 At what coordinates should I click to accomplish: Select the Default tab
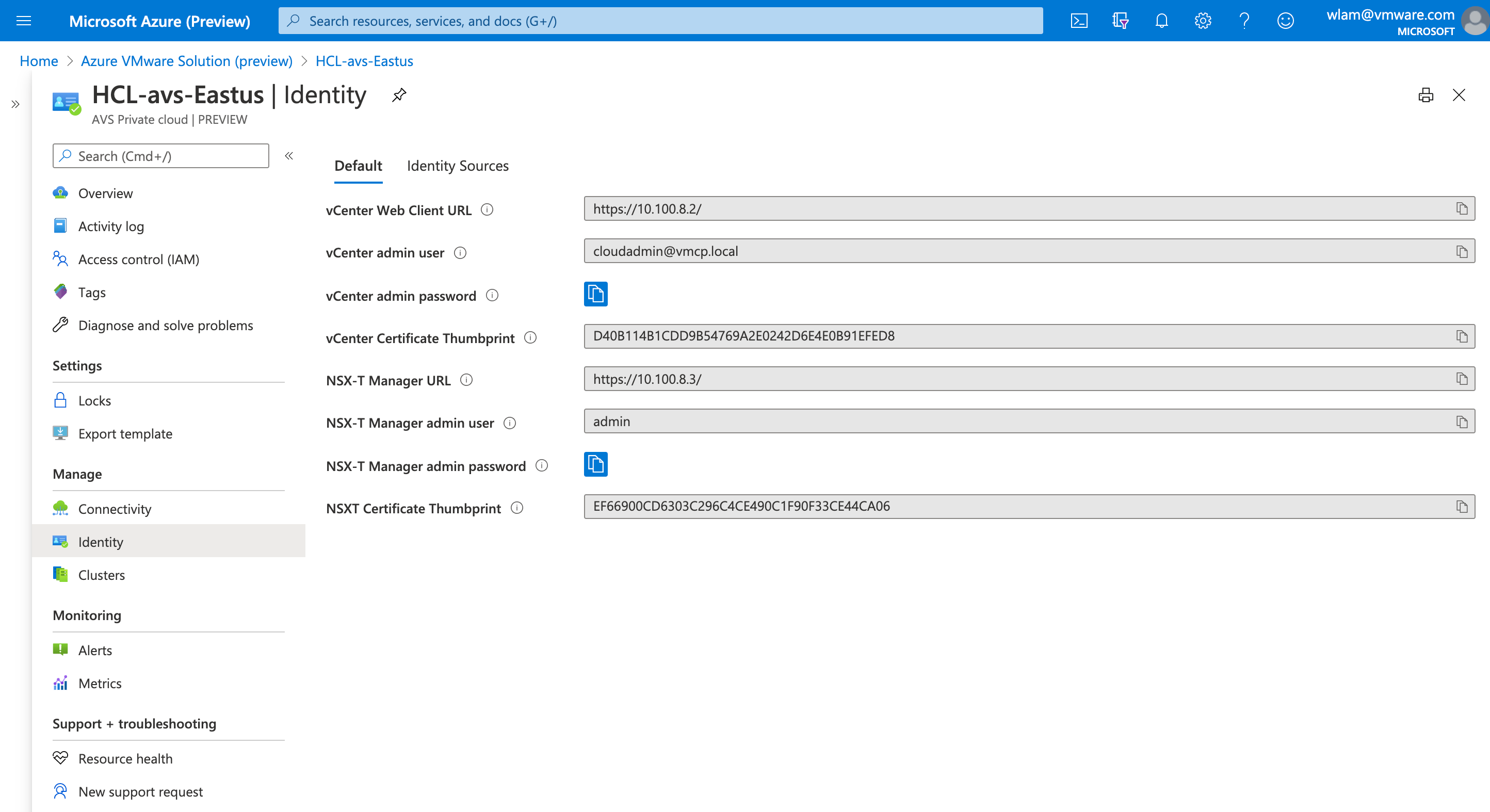(x=358, y=166)
